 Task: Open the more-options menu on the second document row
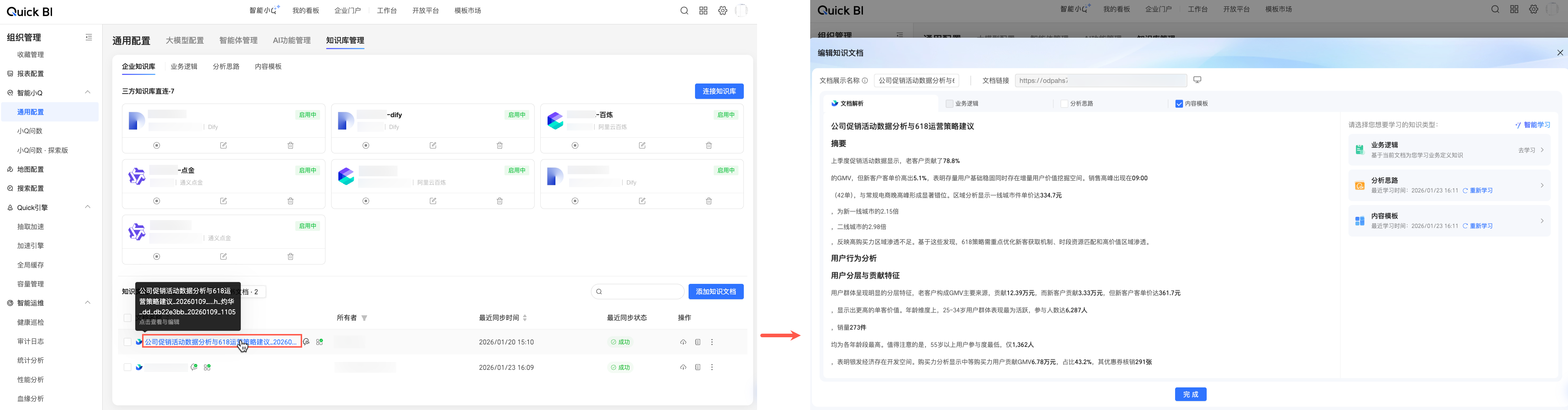click(712, 367)
